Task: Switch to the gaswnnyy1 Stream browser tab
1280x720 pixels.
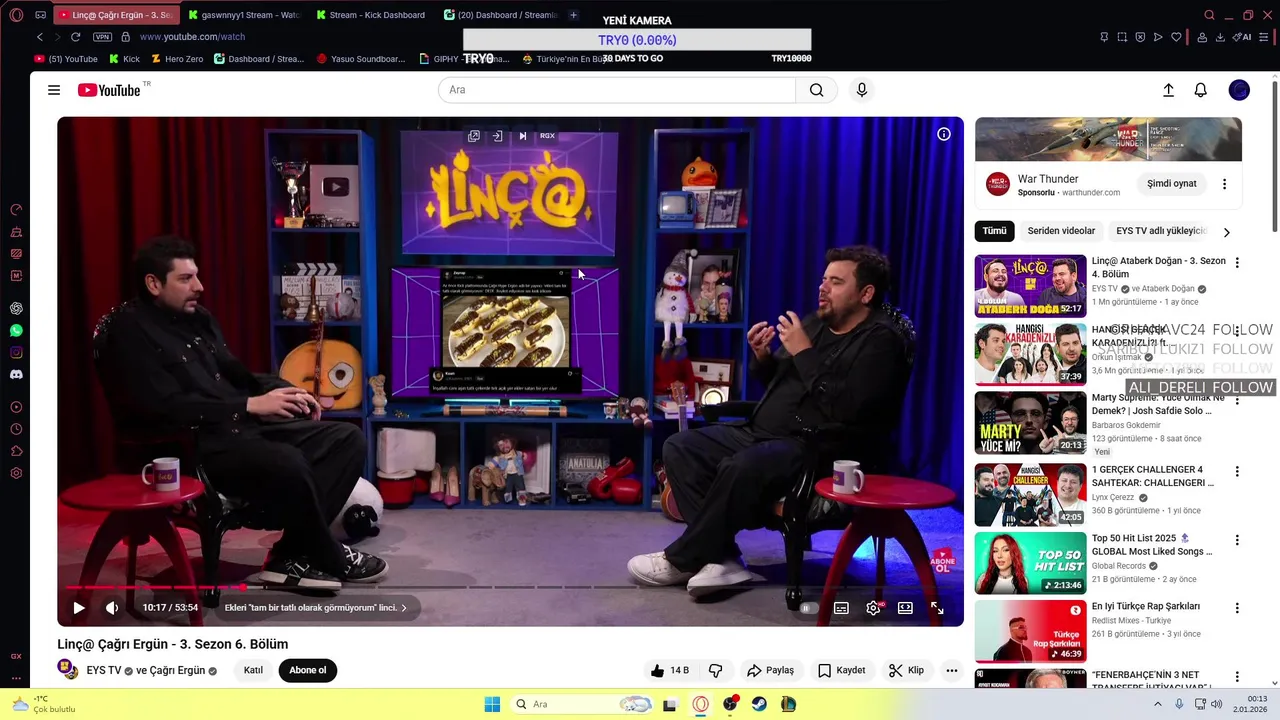Action: pos(243,15)
